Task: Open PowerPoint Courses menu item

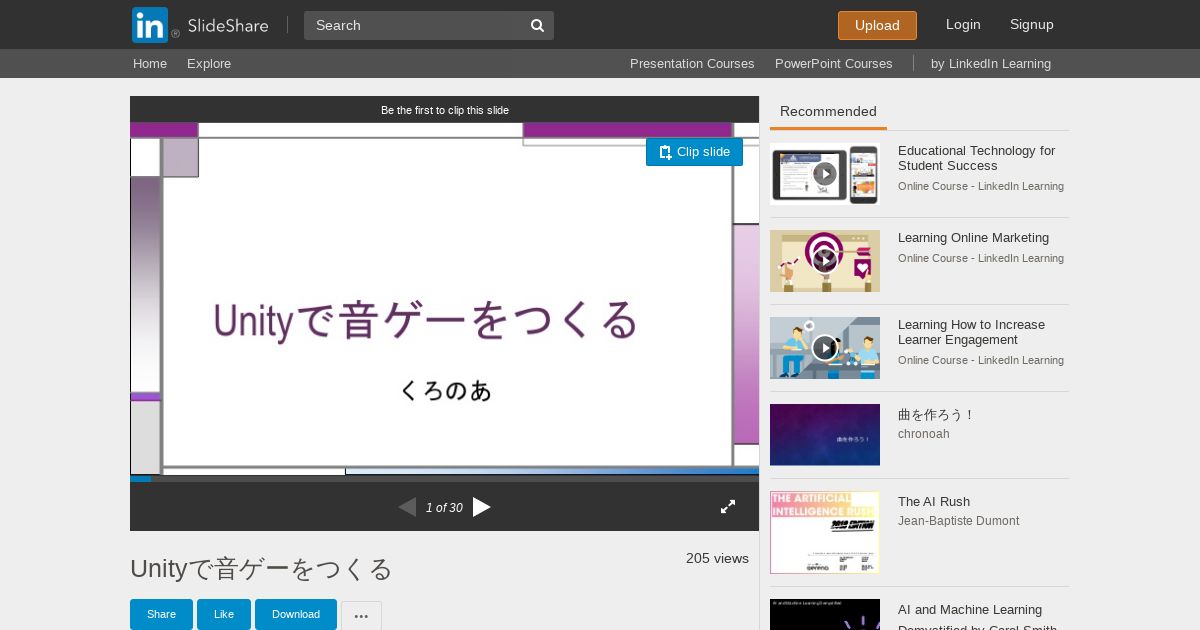Action: click(x=833, y=63)
